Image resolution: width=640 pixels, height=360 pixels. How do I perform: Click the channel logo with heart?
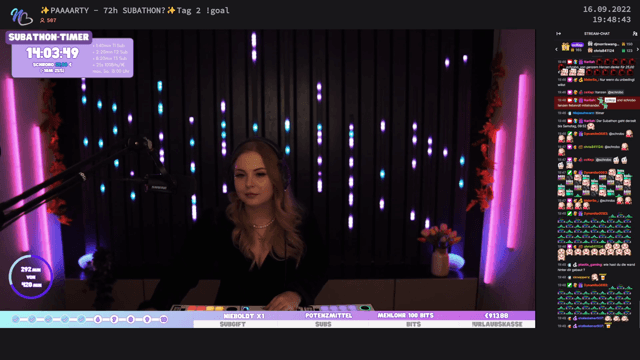[21, 16]
